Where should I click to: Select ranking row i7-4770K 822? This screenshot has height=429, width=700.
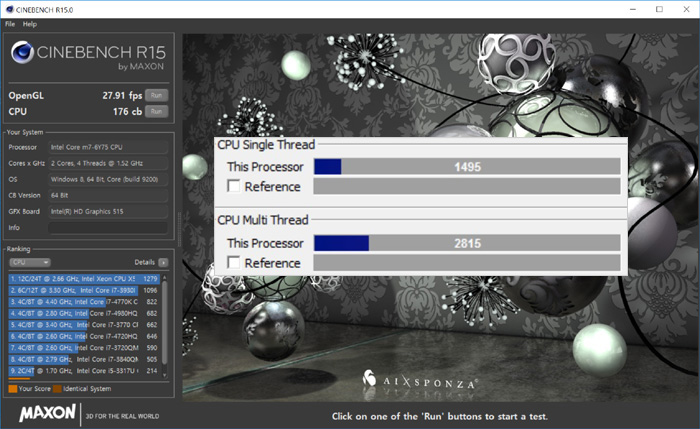pos(84,302)
